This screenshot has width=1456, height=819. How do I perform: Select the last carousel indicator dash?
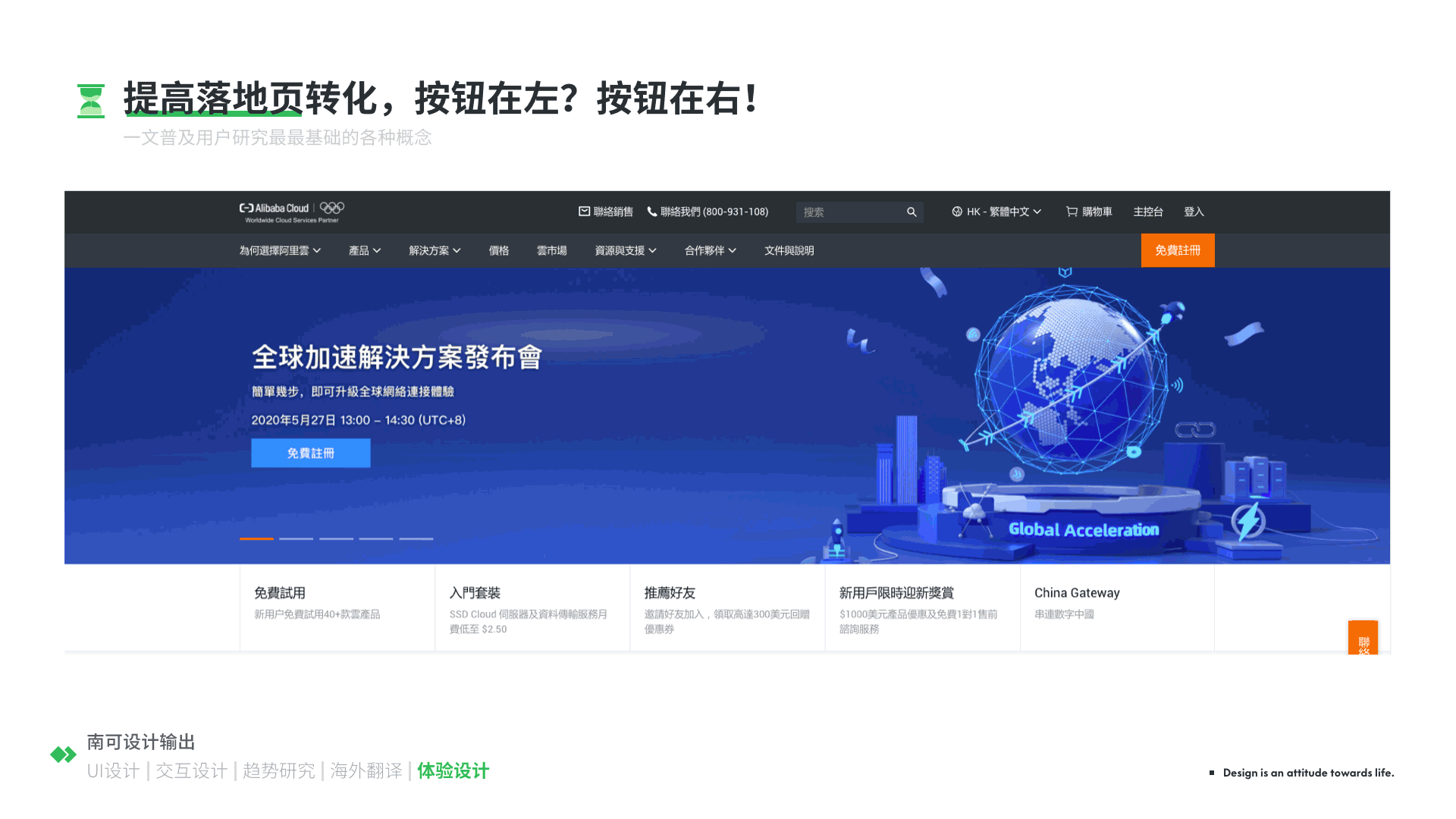click(416, 538)
